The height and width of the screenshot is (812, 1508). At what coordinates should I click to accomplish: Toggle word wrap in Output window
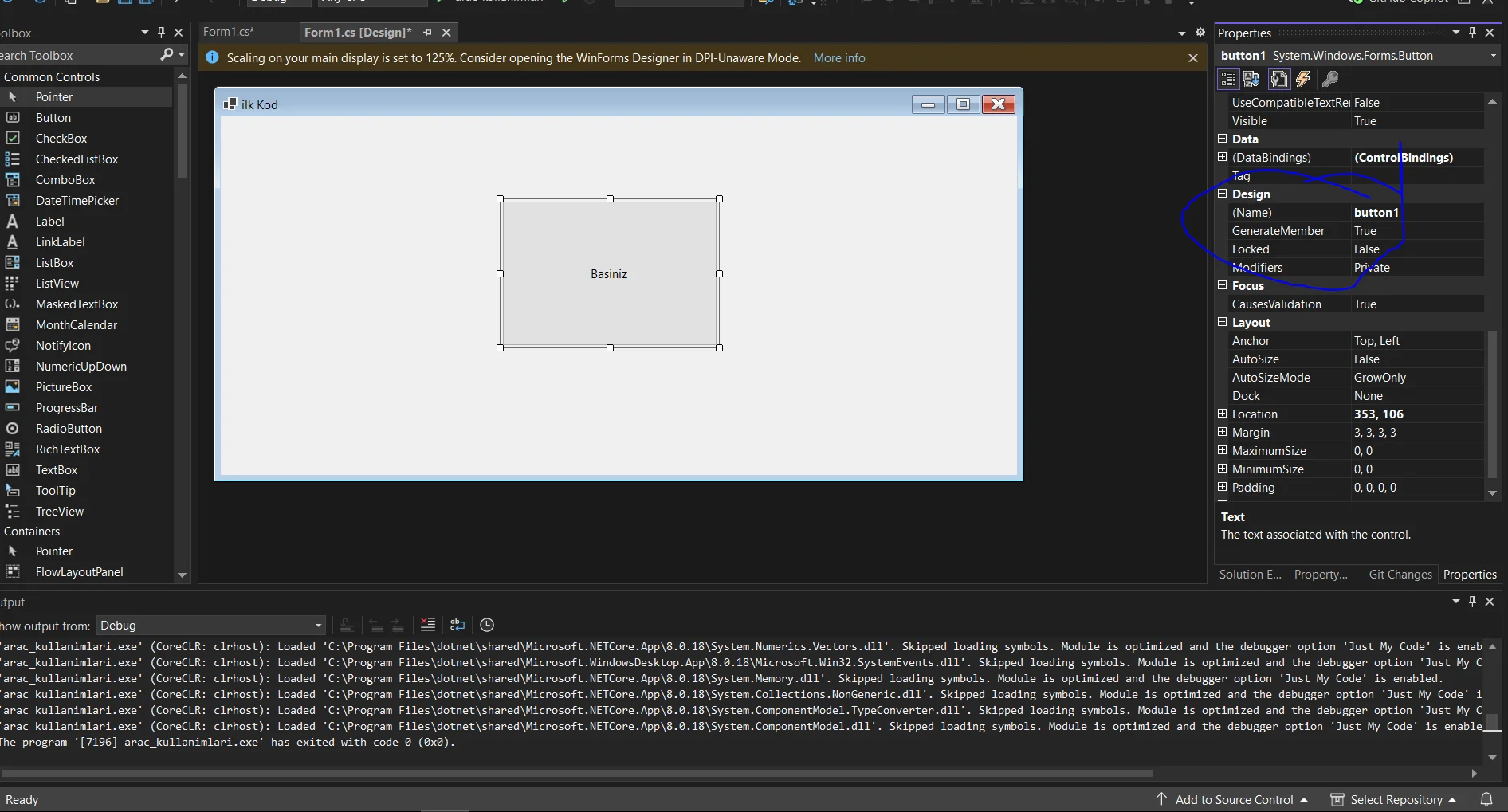(458, 626)
